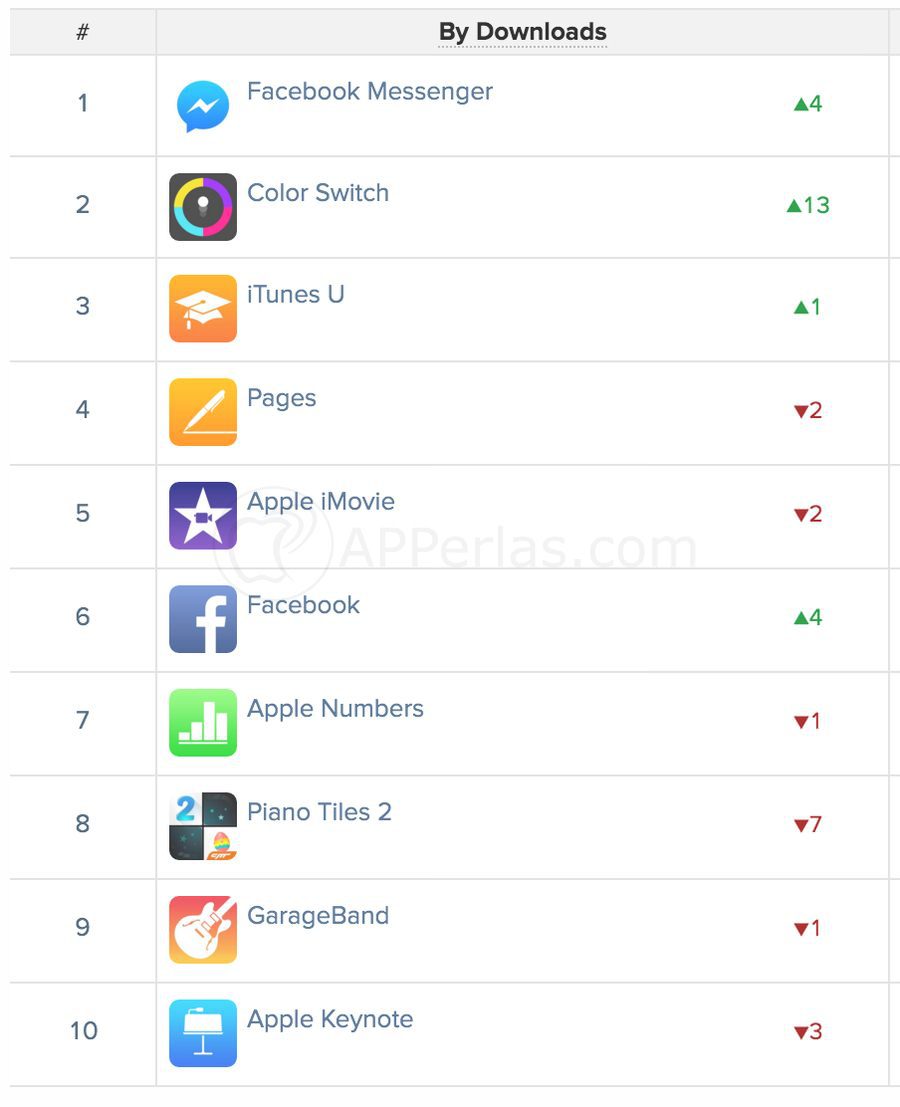900x1107 pixels.
Task: Click the Facebook Messenger app icon
Action: 203,106
